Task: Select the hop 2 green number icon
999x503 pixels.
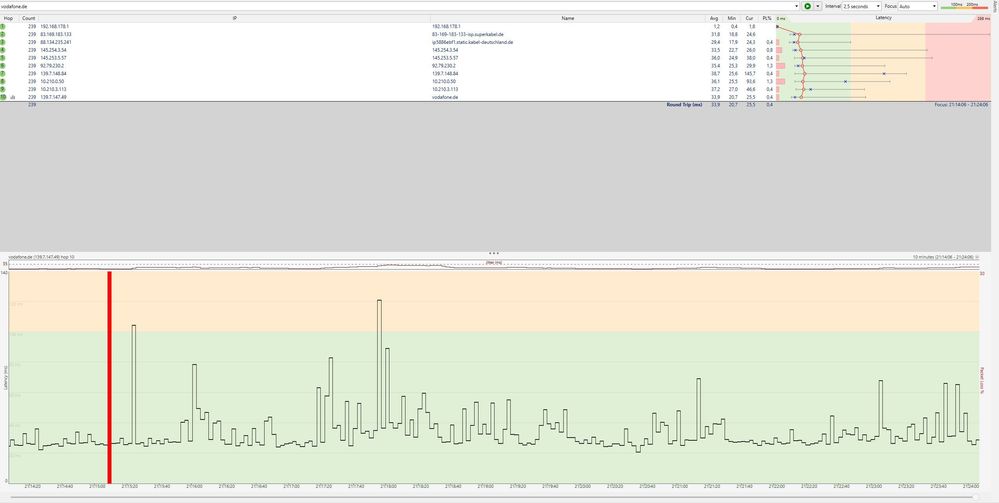Action: click(x=3, y=34)
